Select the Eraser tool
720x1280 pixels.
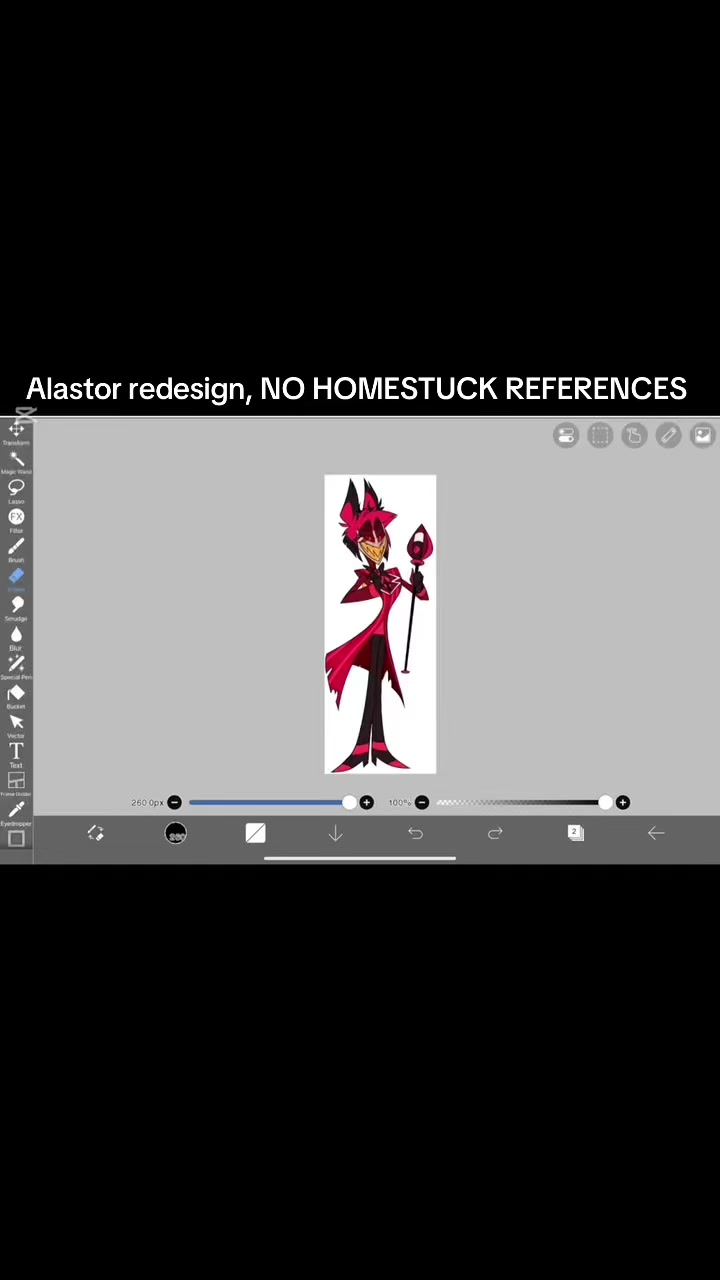click(16, 578)
